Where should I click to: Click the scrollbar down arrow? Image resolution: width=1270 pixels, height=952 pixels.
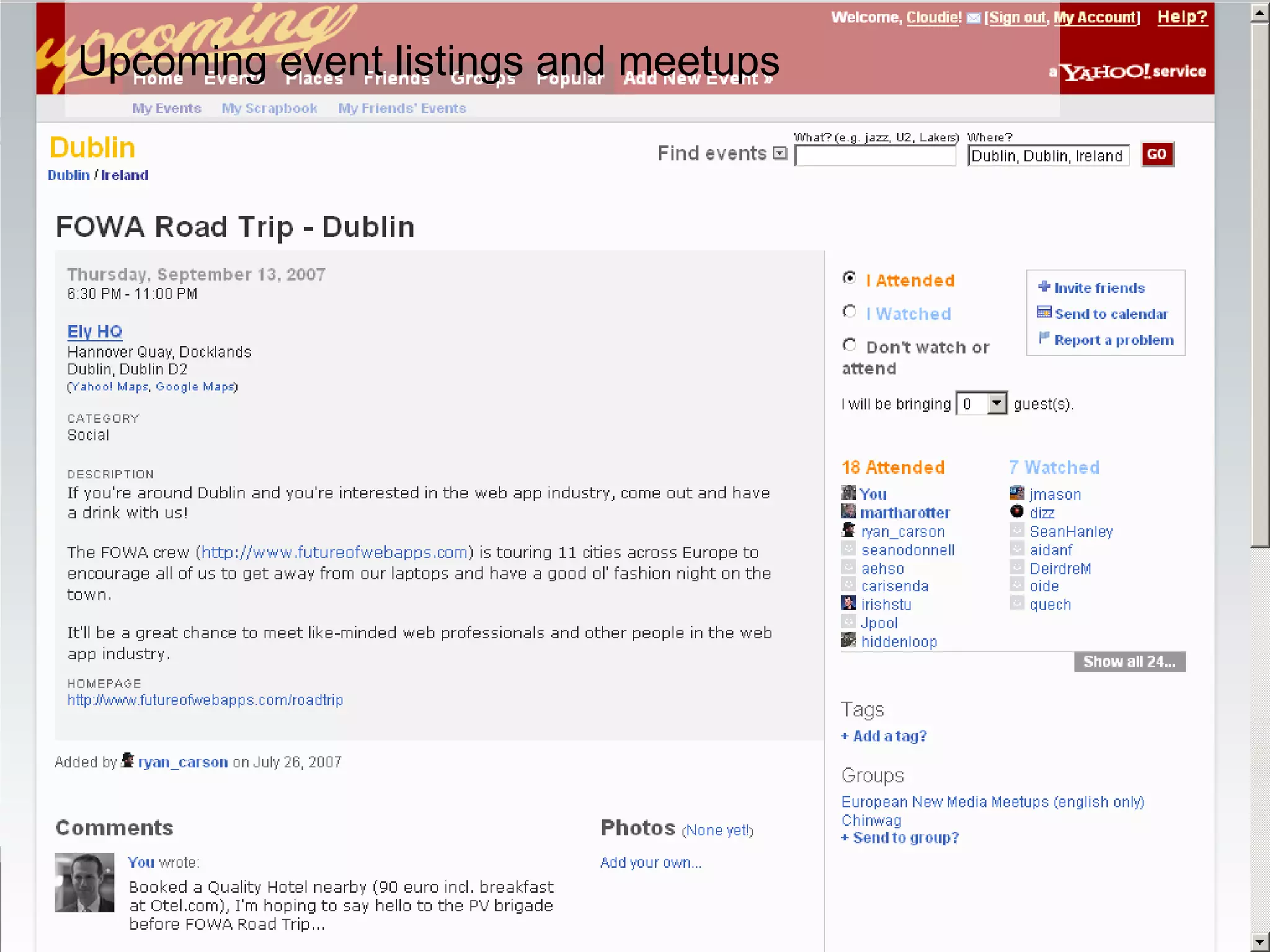click(1259, 942)
